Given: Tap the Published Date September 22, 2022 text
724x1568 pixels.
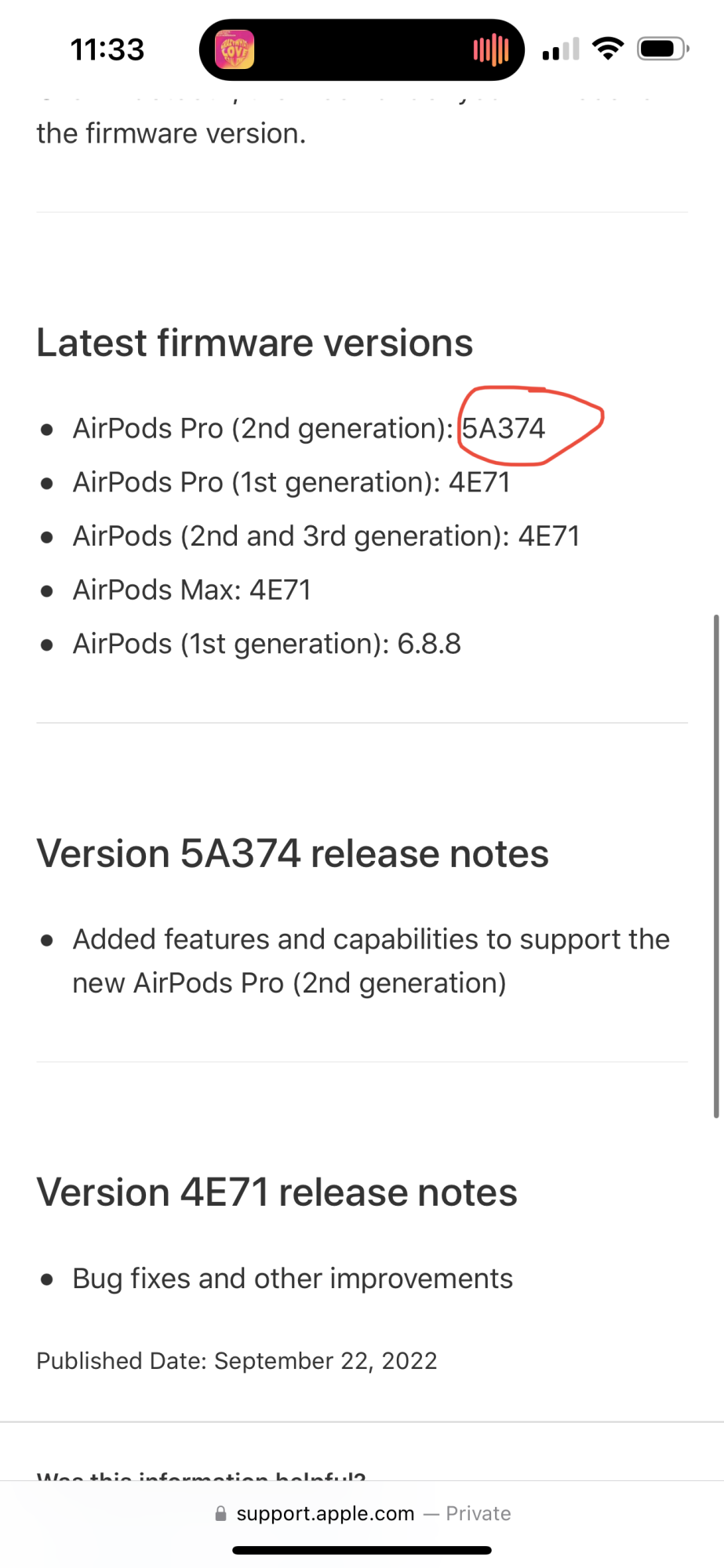Looking at the screenshot, I should (237, 1360).
